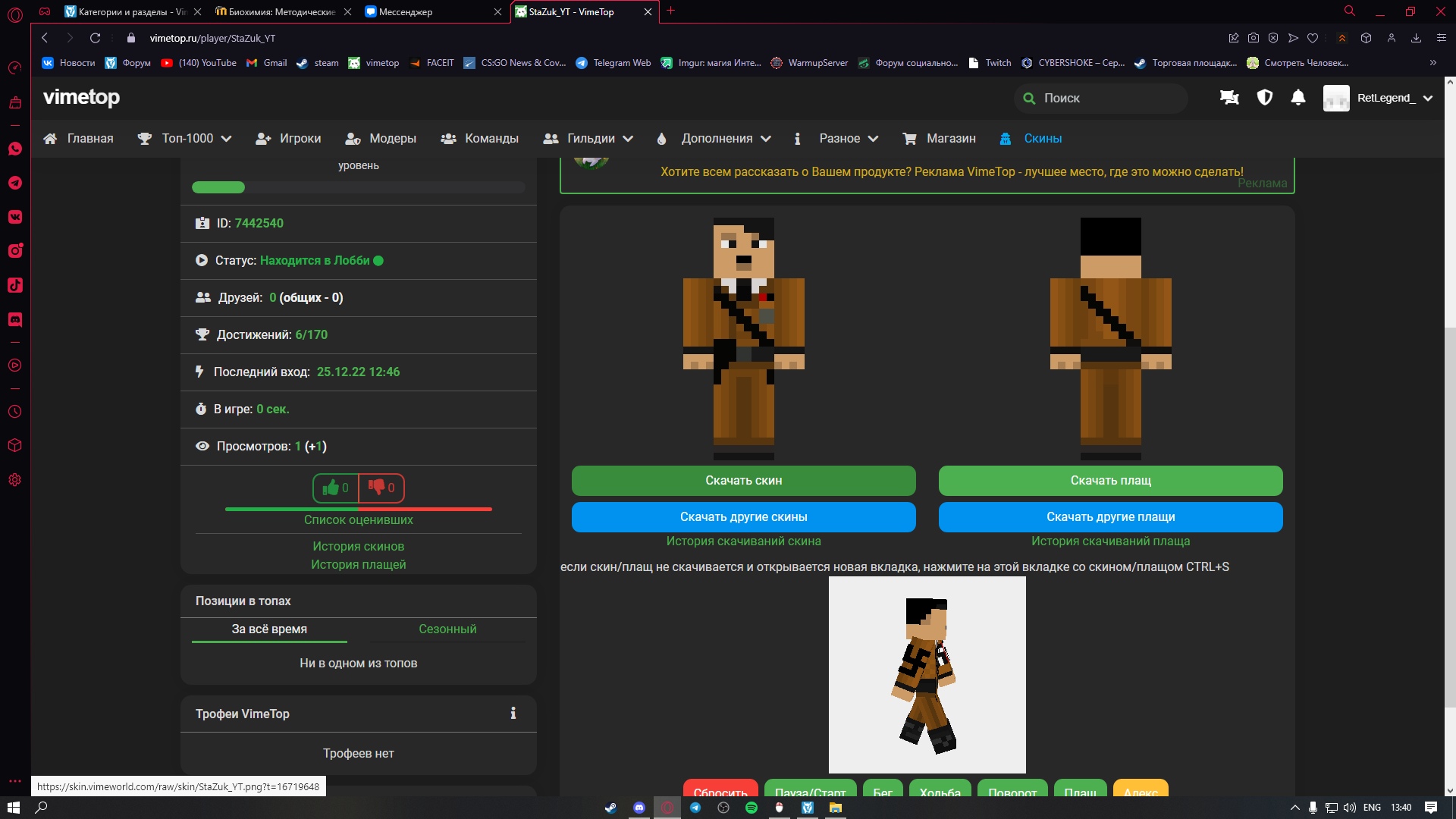Reload the page with the refresh icon

pos(95,38)
